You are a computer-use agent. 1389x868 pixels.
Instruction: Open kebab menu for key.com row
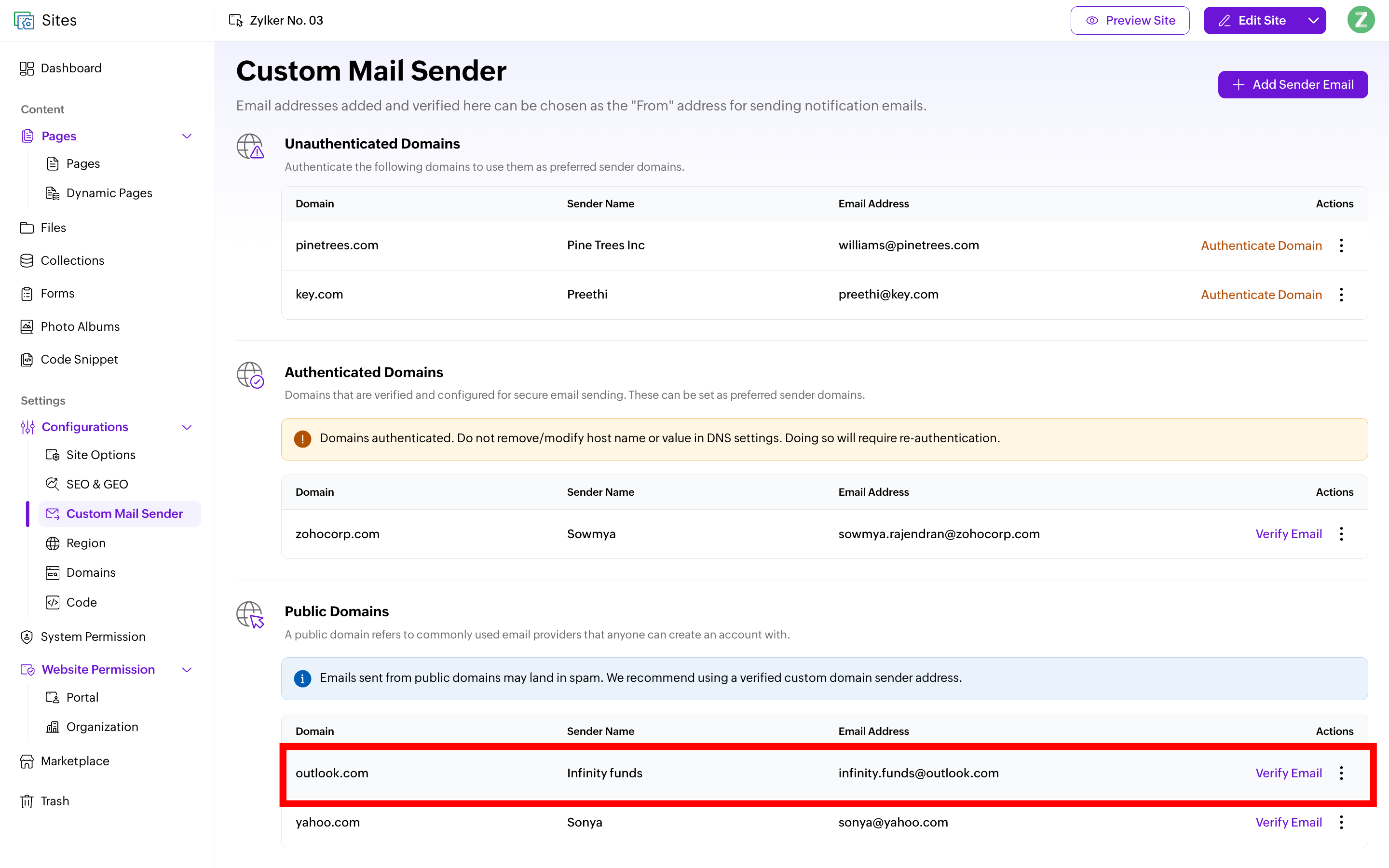[1341, 295]
